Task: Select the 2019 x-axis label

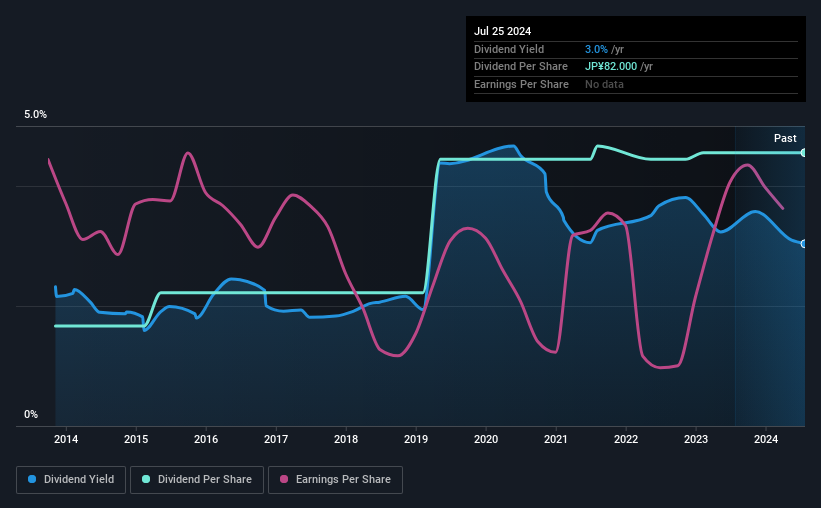Action: click(x=416, y=439)
